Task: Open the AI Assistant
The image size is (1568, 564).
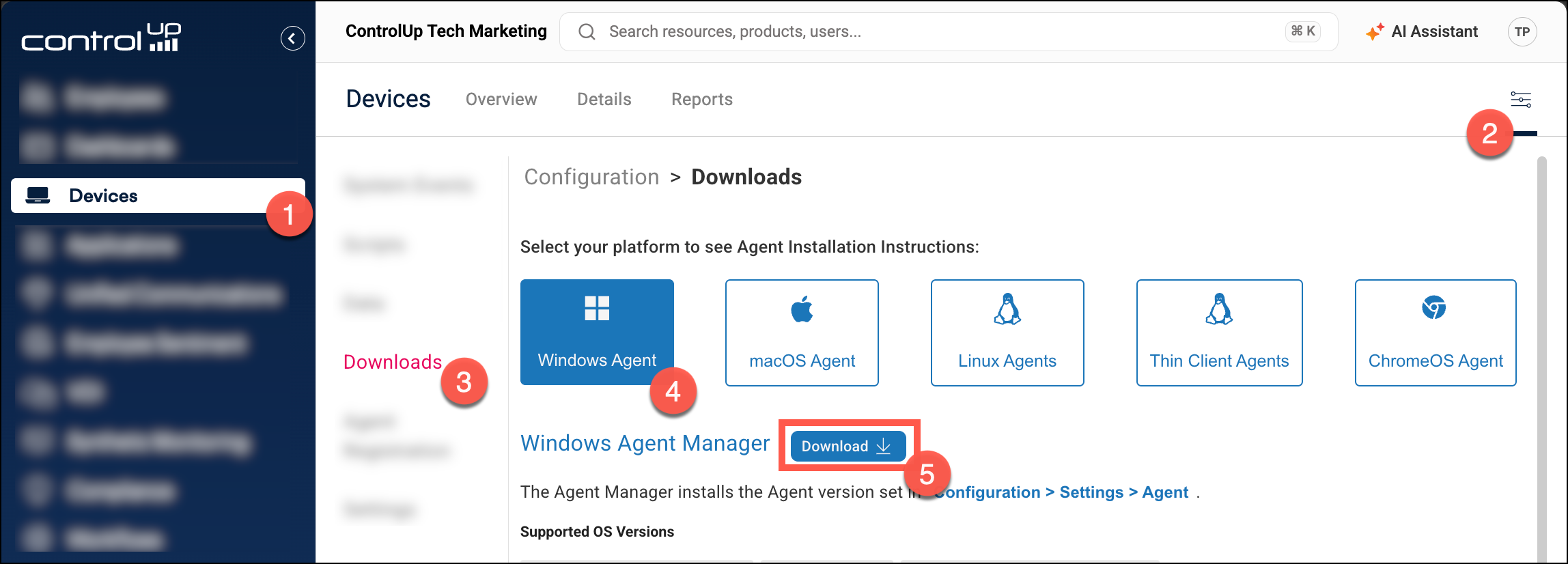Action: (x=1421, y=31)
